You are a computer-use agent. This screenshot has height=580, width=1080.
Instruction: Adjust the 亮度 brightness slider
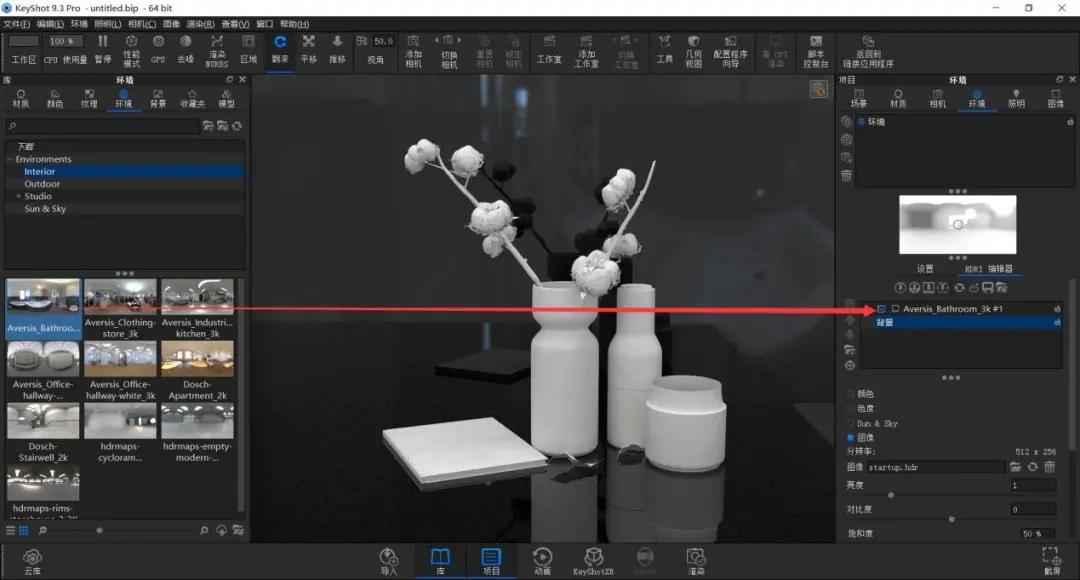[x=891, y=495]
